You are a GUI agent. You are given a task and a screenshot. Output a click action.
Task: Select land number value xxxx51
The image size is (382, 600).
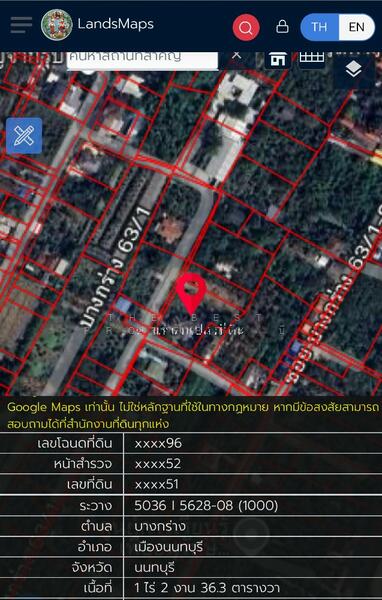point(157,484)
